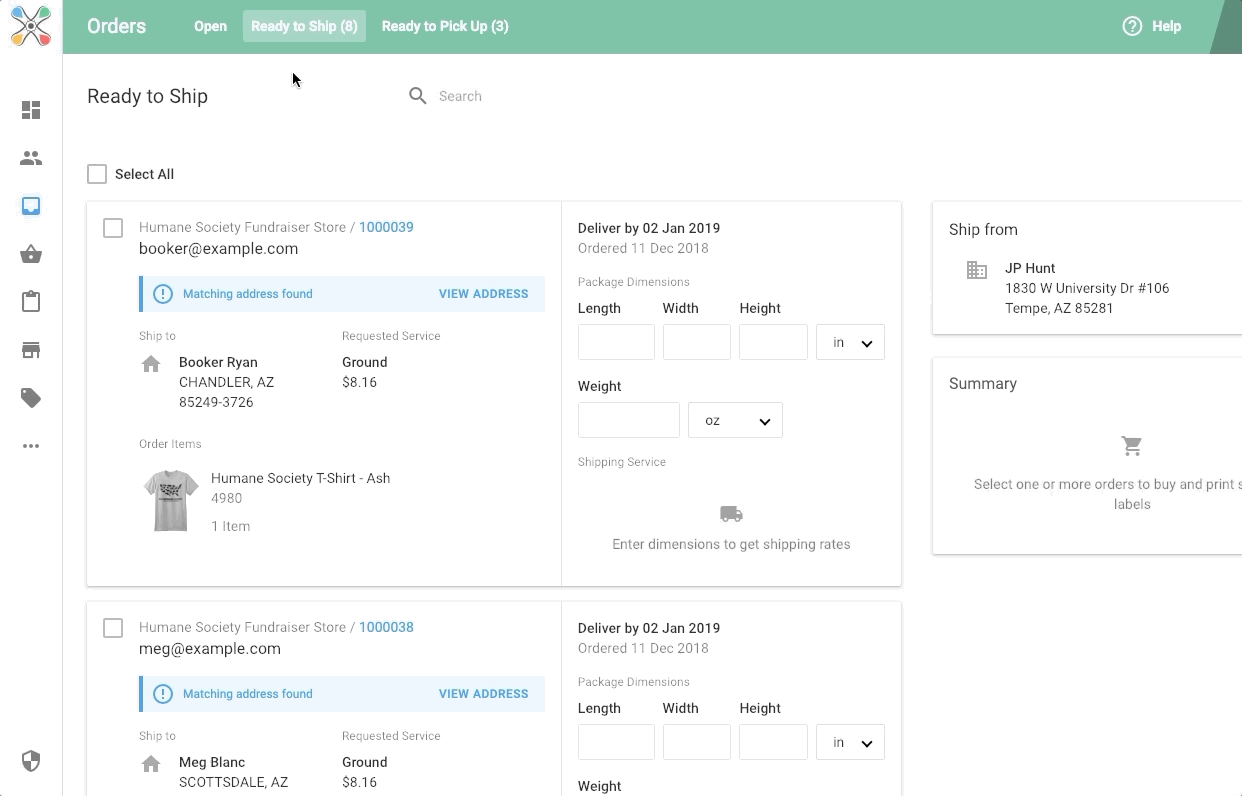Select the orders inbox icon in sidebar
The width and height of the screenshot is (1242, 796).
click(31, 206)
